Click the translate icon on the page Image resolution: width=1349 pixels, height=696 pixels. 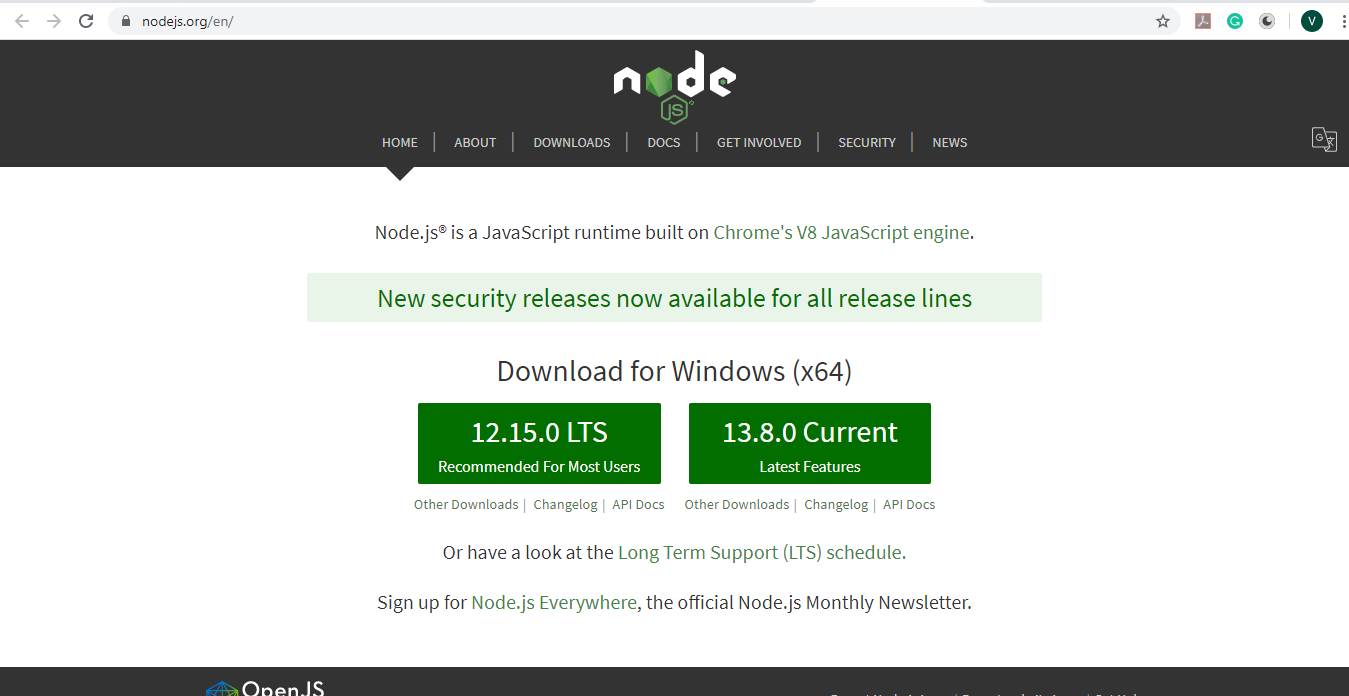coord(1324,139)
